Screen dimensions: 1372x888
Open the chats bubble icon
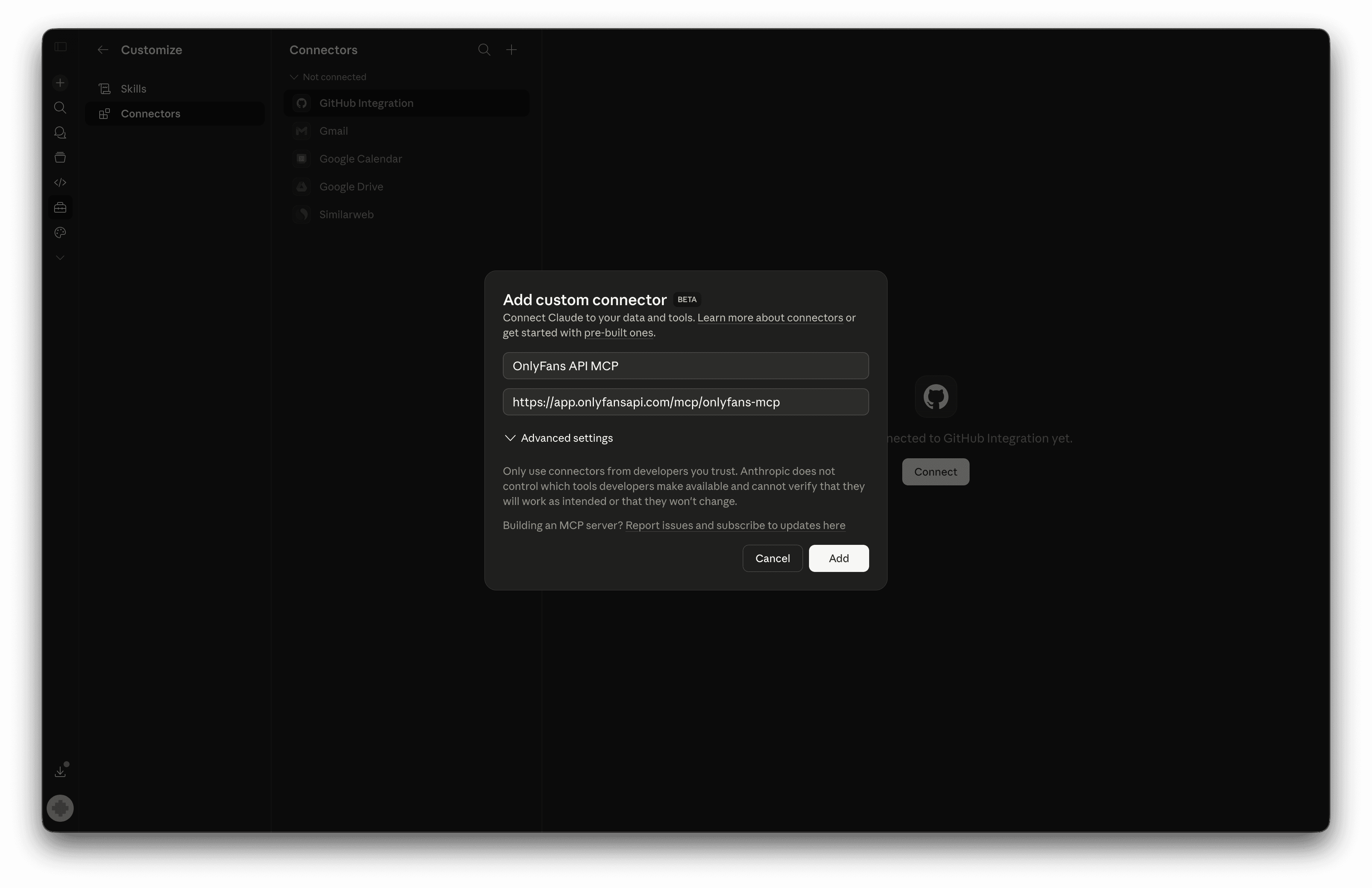click(x=60, y=132)
